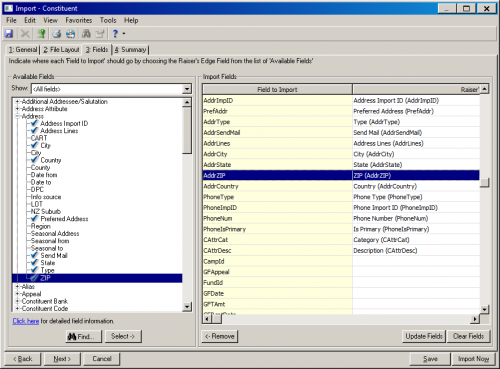Click the greyed-out Delete X toolbar icon
Image resolution: width=500 pixels, height=369 pixels.
25,34
